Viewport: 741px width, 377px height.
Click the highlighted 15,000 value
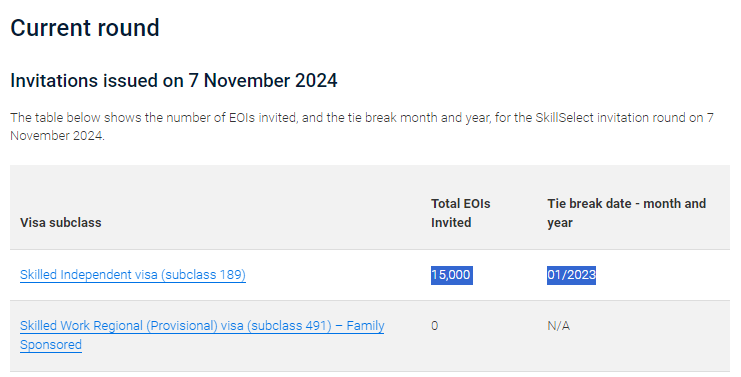click(x=451, y=275)
